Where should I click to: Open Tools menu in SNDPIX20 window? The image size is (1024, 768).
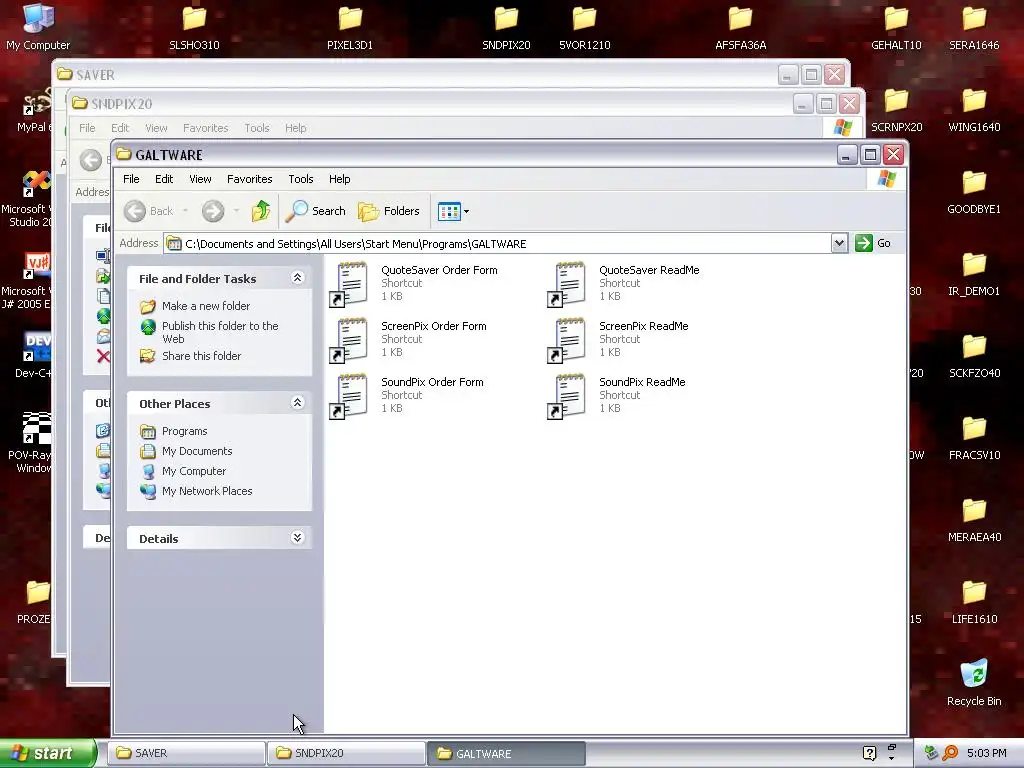point(257,128)
